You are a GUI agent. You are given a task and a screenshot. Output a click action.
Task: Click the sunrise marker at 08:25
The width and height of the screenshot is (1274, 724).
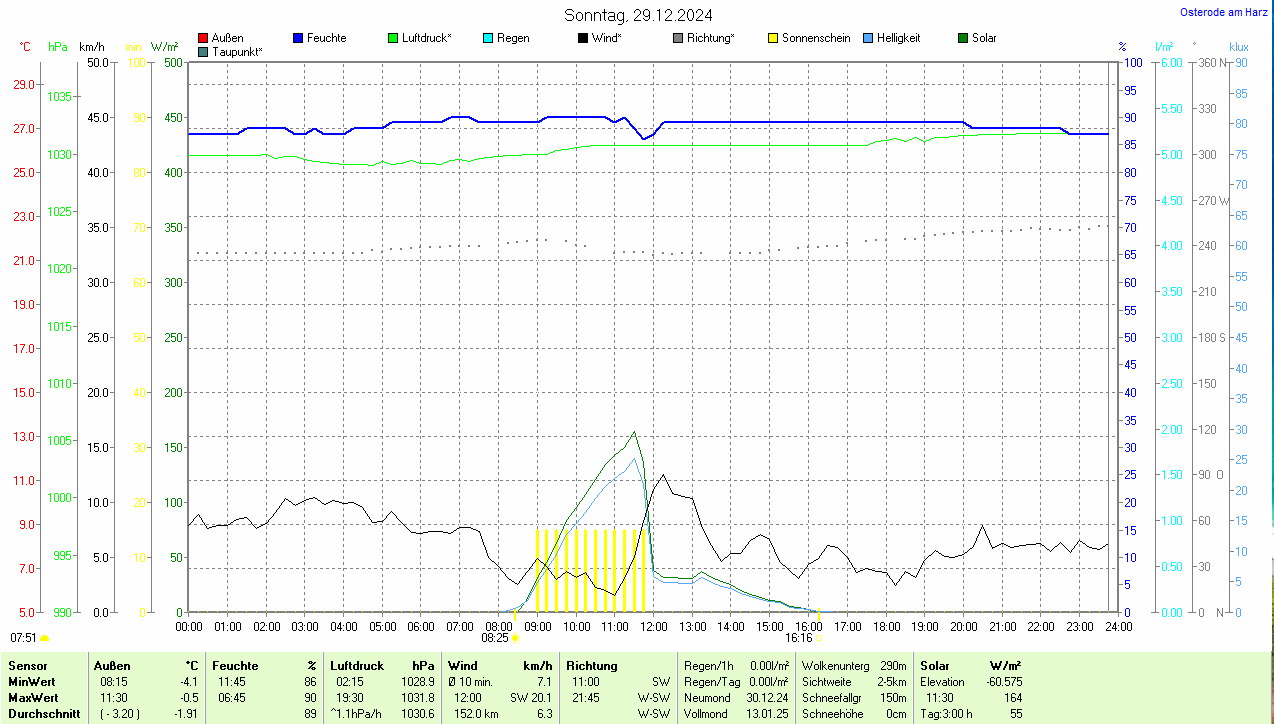[515, 637]
